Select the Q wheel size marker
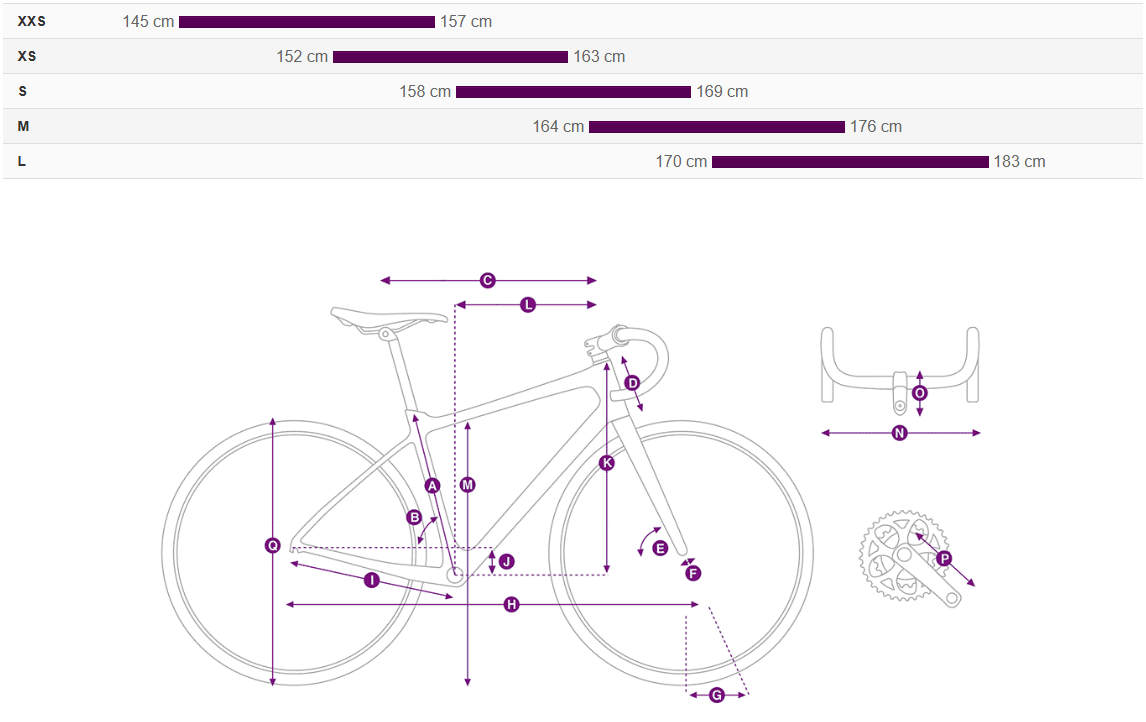The height and width of the screenshot is (722, 1146). [272, 545]
